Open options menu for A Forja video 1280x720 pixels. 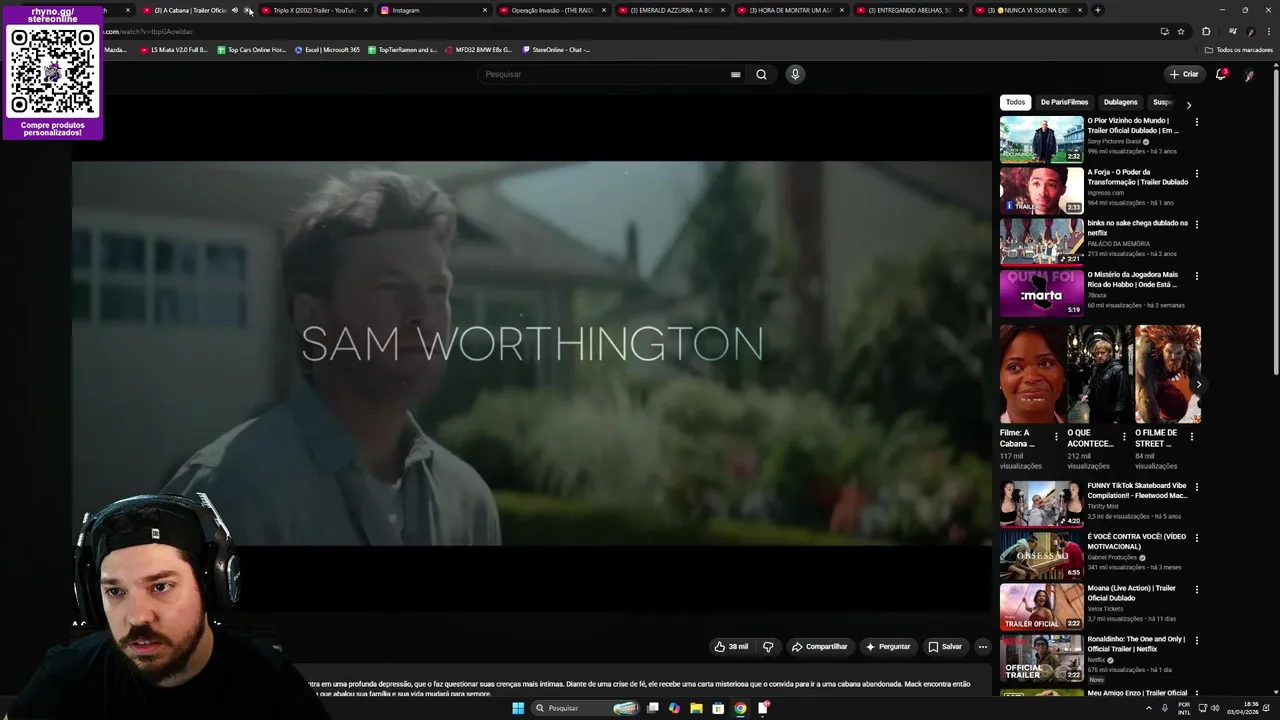pyautogui.click(x=1196, y=173)
